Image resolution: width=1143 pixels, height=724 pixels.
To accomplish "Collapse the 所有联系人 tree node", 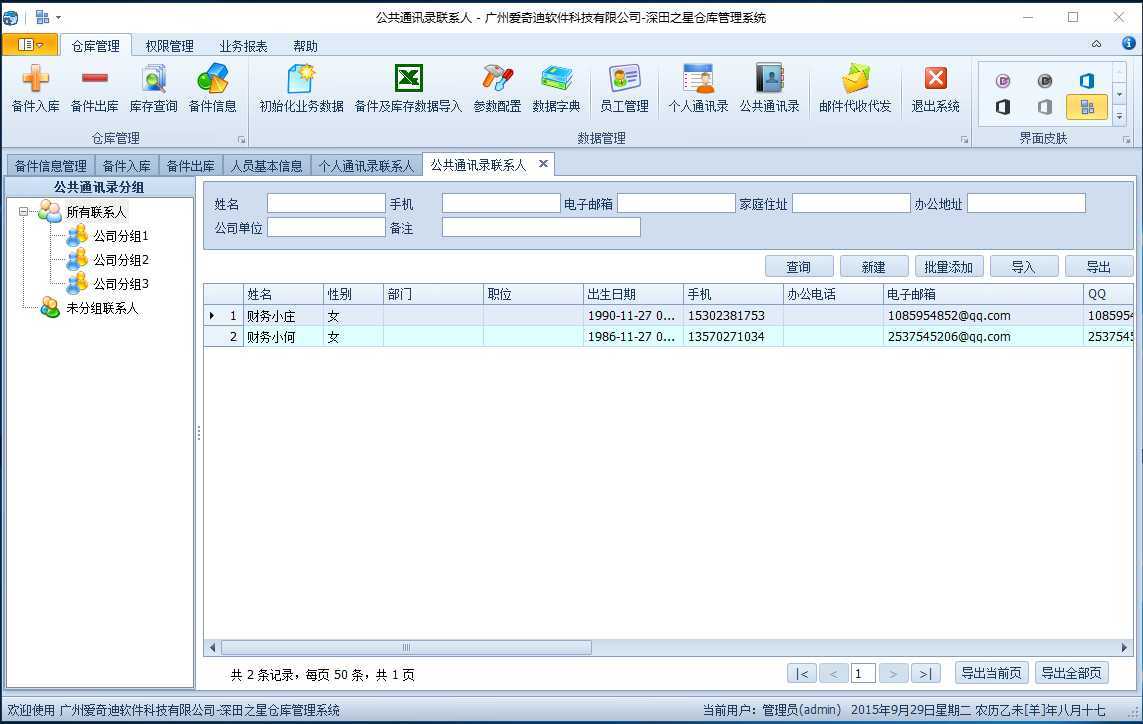I will tap(23, 212).
